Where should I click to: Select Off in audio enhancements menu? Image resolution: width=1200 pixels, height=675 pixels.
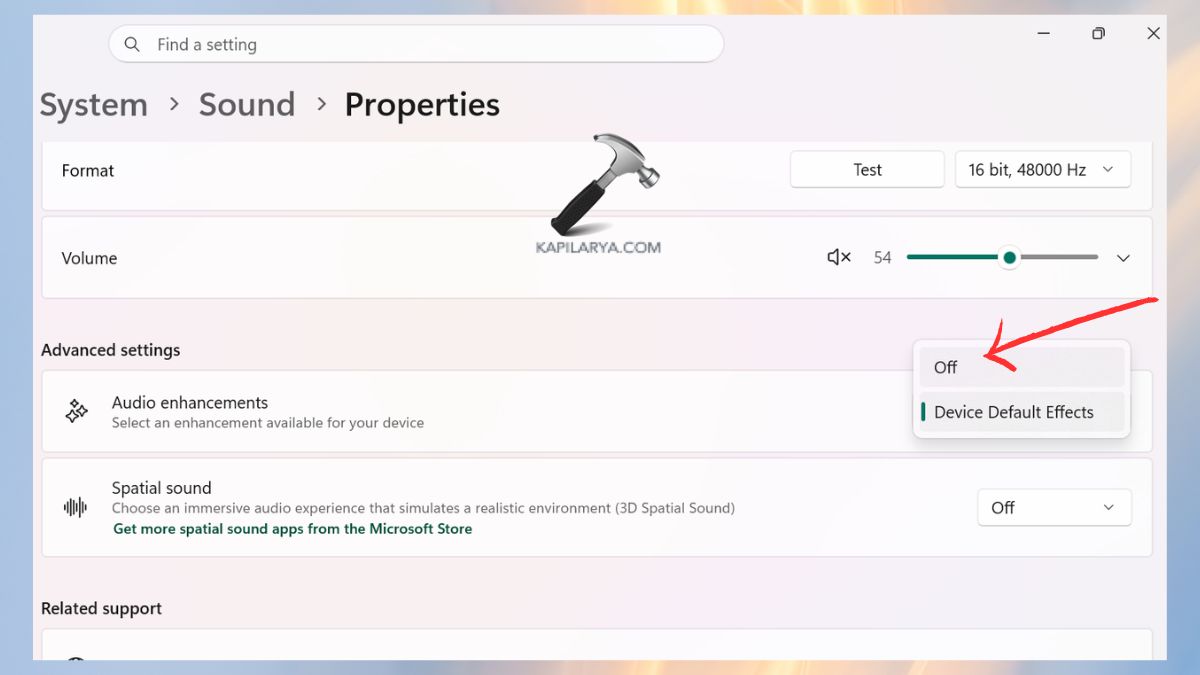coord(1022,367)
